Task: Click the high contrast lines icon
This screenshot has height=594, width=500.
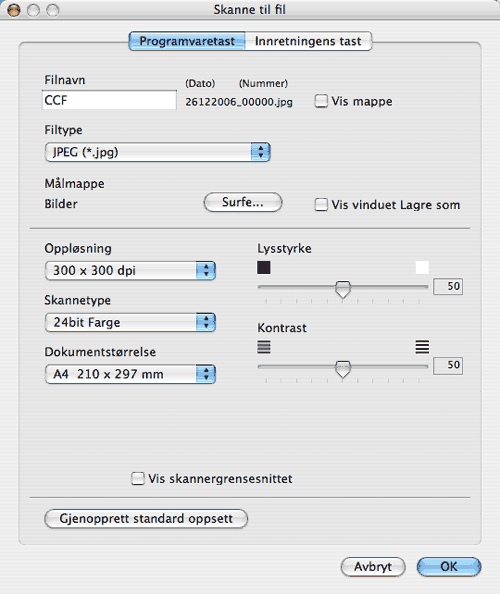Action: (x=422, y=347)
